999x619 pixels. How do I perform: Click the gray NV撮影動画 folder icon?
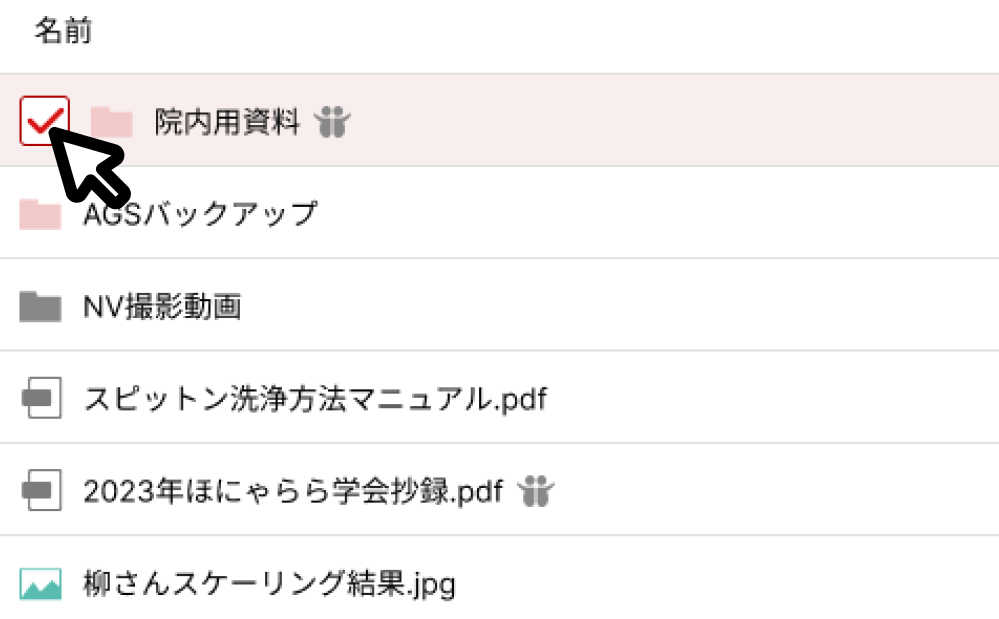(x=41, y=306)
